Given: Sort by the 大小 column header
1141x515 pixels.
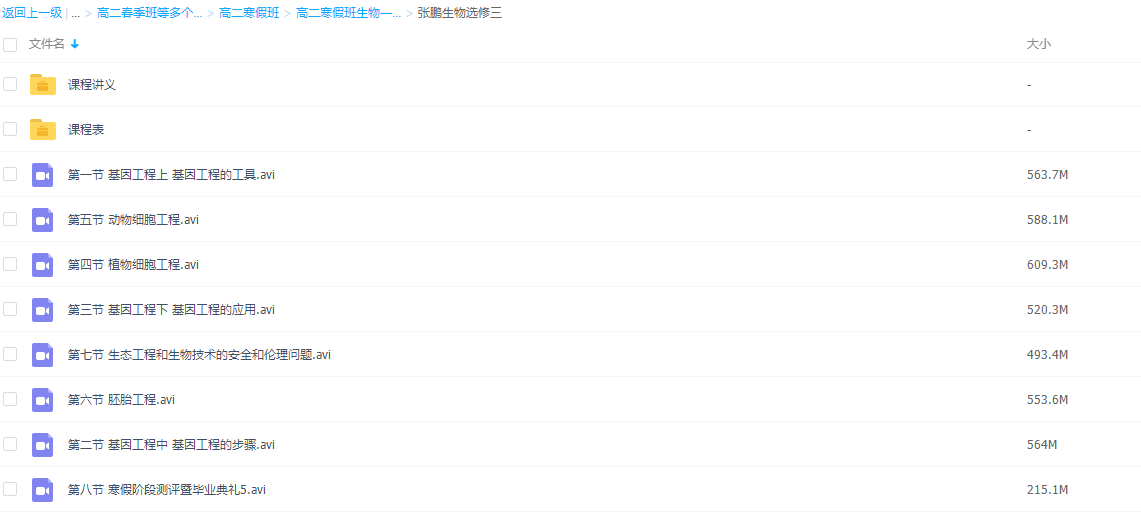Looking at the screenshot, I should click(1038, 44).
